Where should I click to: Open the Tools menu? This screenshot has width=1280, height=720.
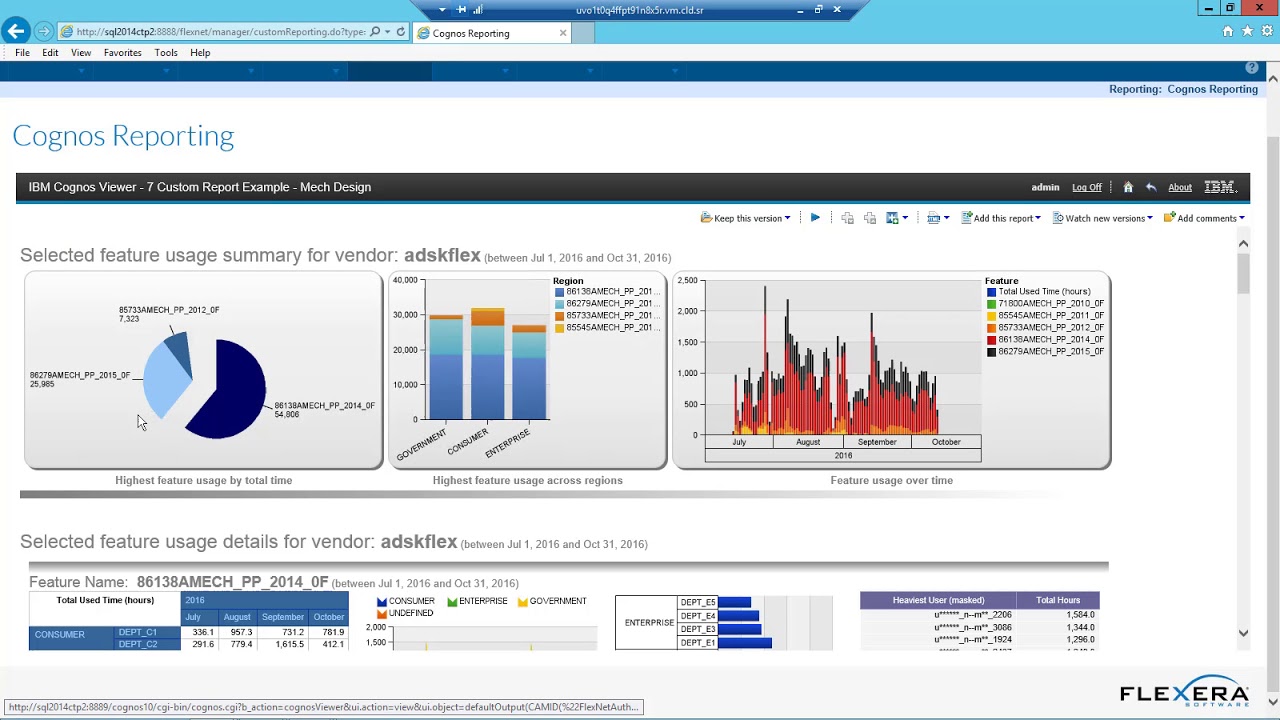[x=166, y=53]
